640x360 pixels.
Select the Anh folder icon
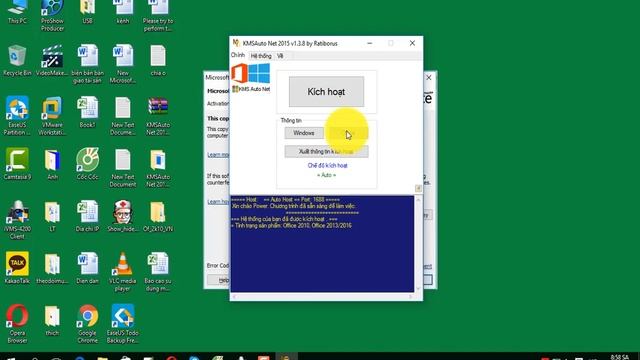pos(52,164)
